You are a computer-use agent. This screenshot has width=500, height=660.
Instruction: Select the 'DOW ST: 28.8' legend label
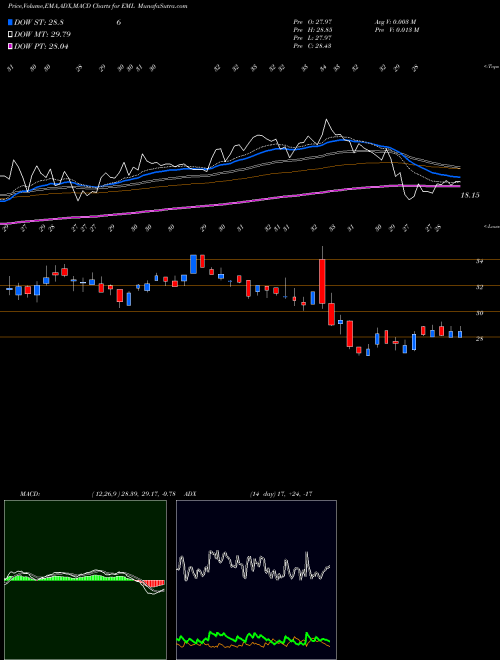point(39,22)
